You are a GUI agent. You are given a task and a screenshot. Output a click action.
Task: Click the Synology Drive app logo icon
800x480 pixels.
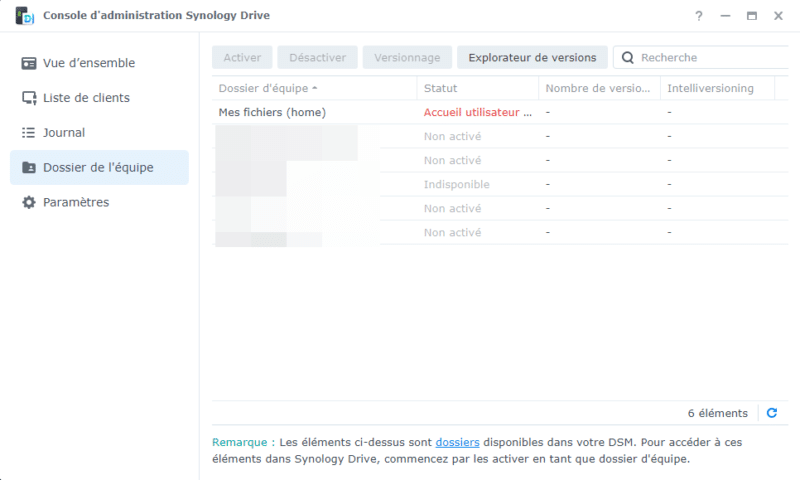pos(24,16)
